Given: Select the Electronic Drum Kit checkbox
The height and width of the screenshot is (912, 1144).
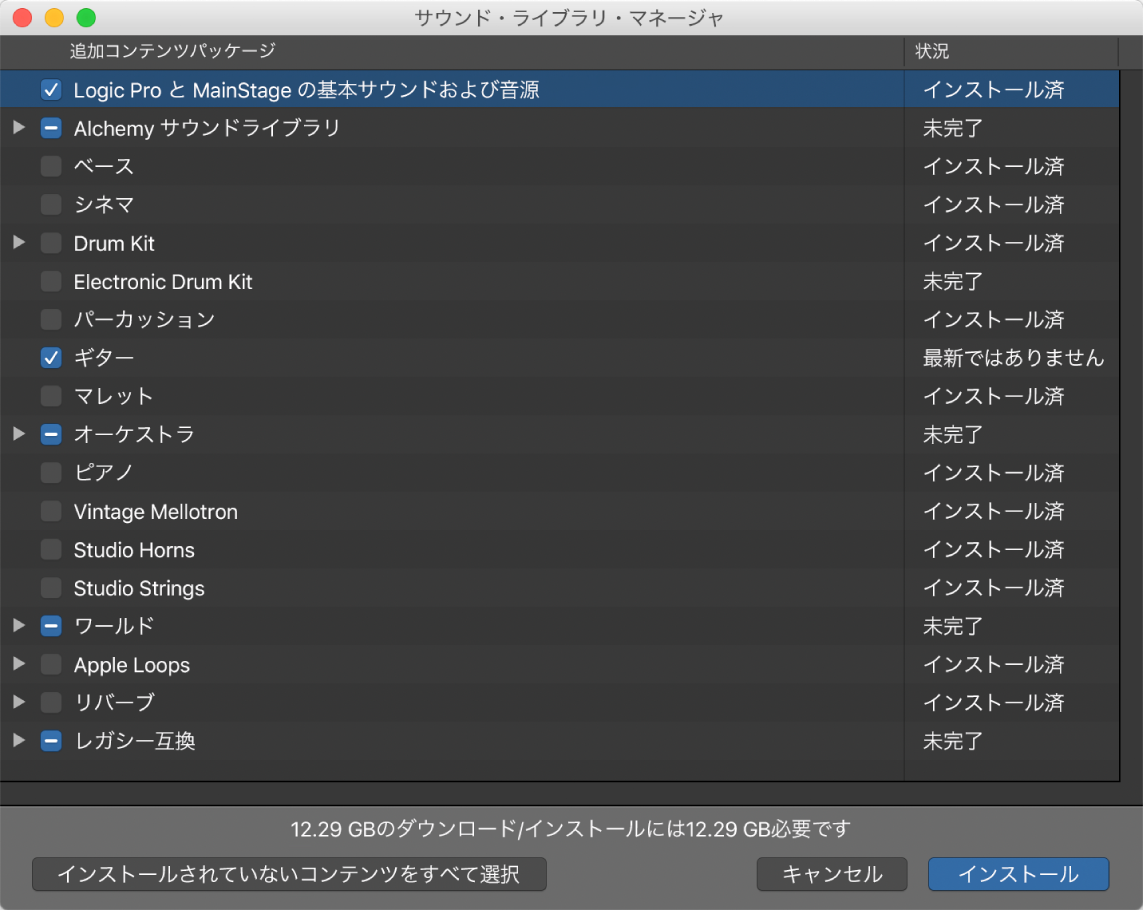Looking at the screenshot, I should (x=51, y=282).
